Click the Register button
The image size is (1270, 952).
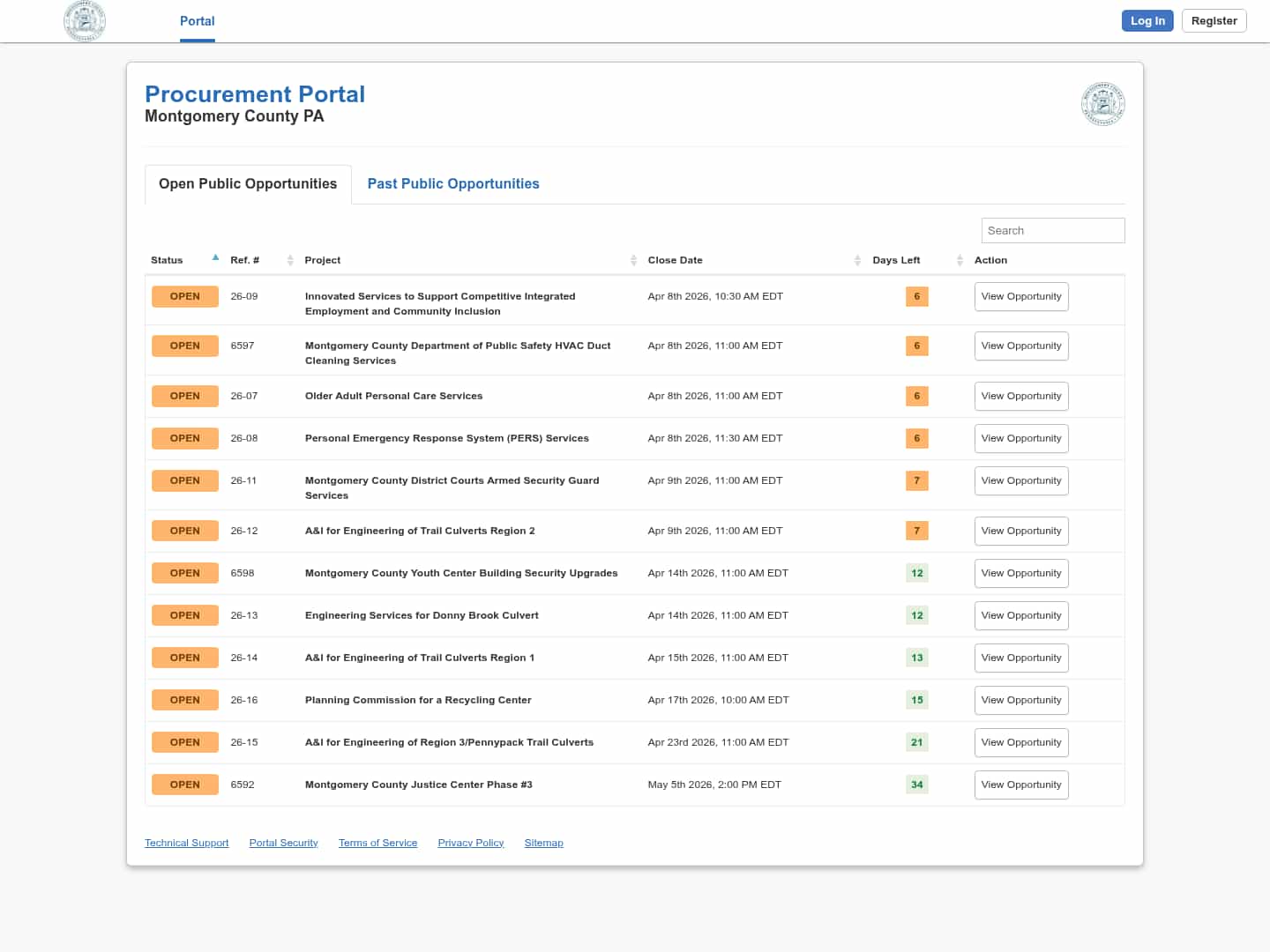(x=1214, y=21)
